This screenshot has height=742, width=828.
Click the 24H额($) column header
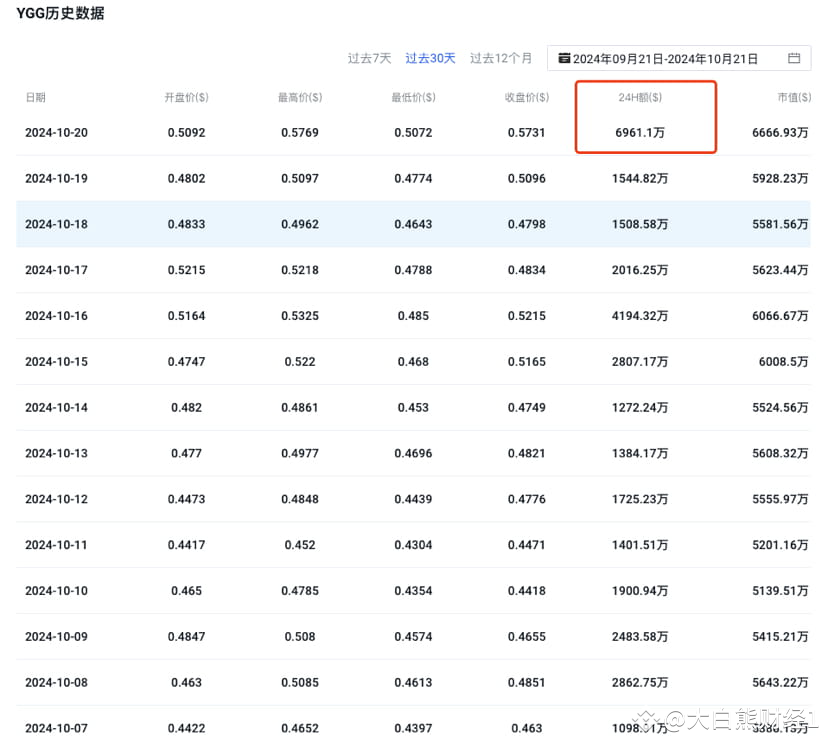(x=640, y=97)
